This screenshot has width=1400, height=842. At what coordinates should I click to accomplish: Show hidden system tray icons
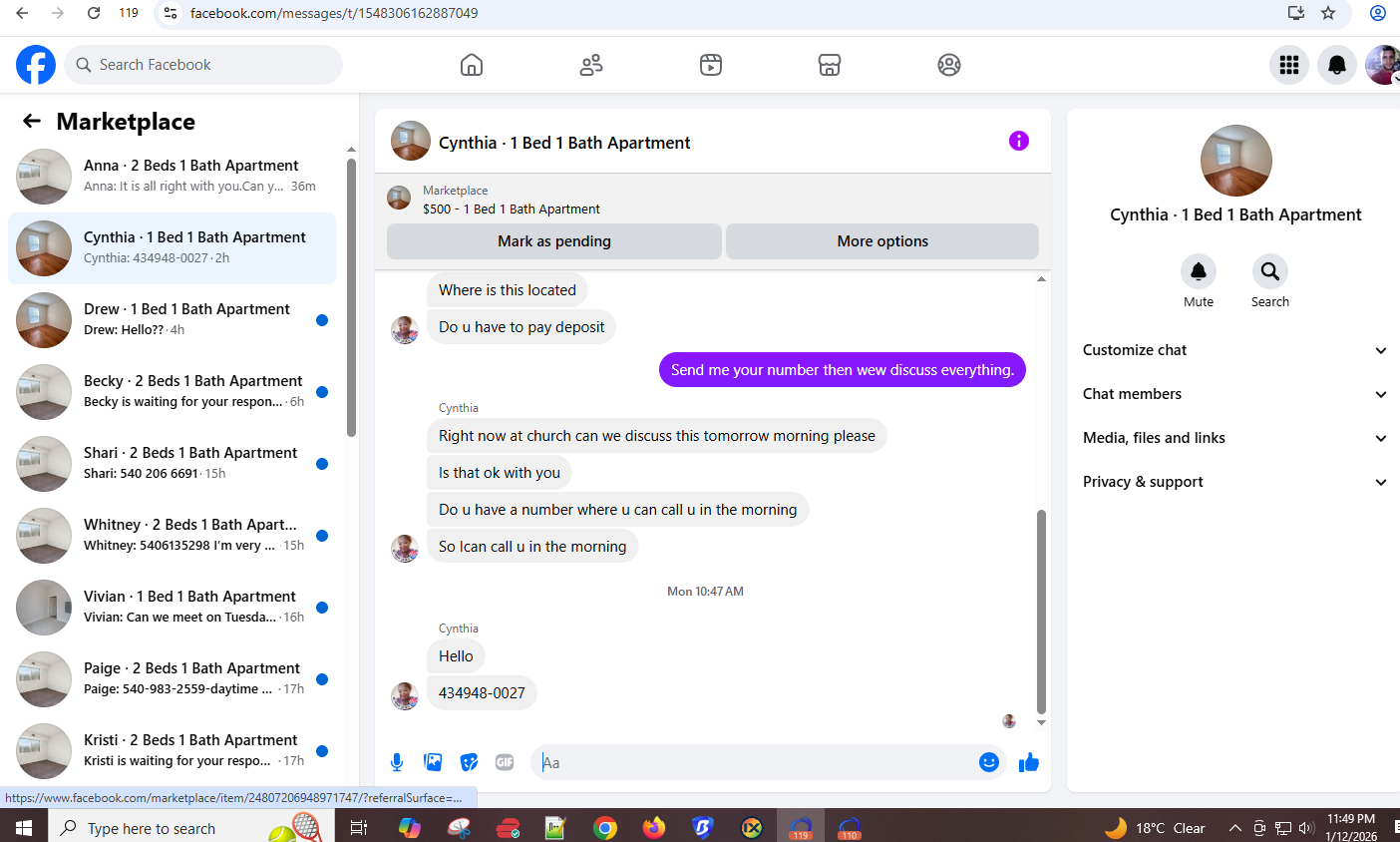click(x=1234, y=828)
